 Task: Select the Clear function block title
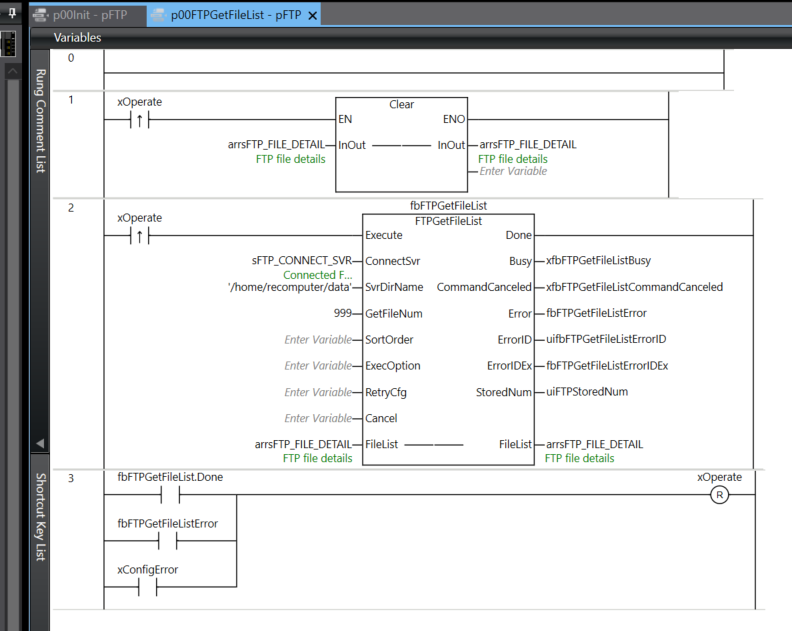point(401,104)
